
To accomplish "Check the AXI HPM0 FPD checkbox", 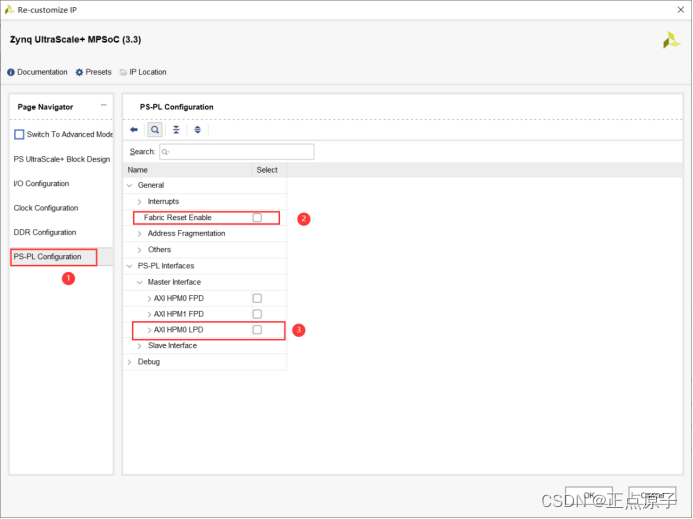I will click(x=257, y=298).
